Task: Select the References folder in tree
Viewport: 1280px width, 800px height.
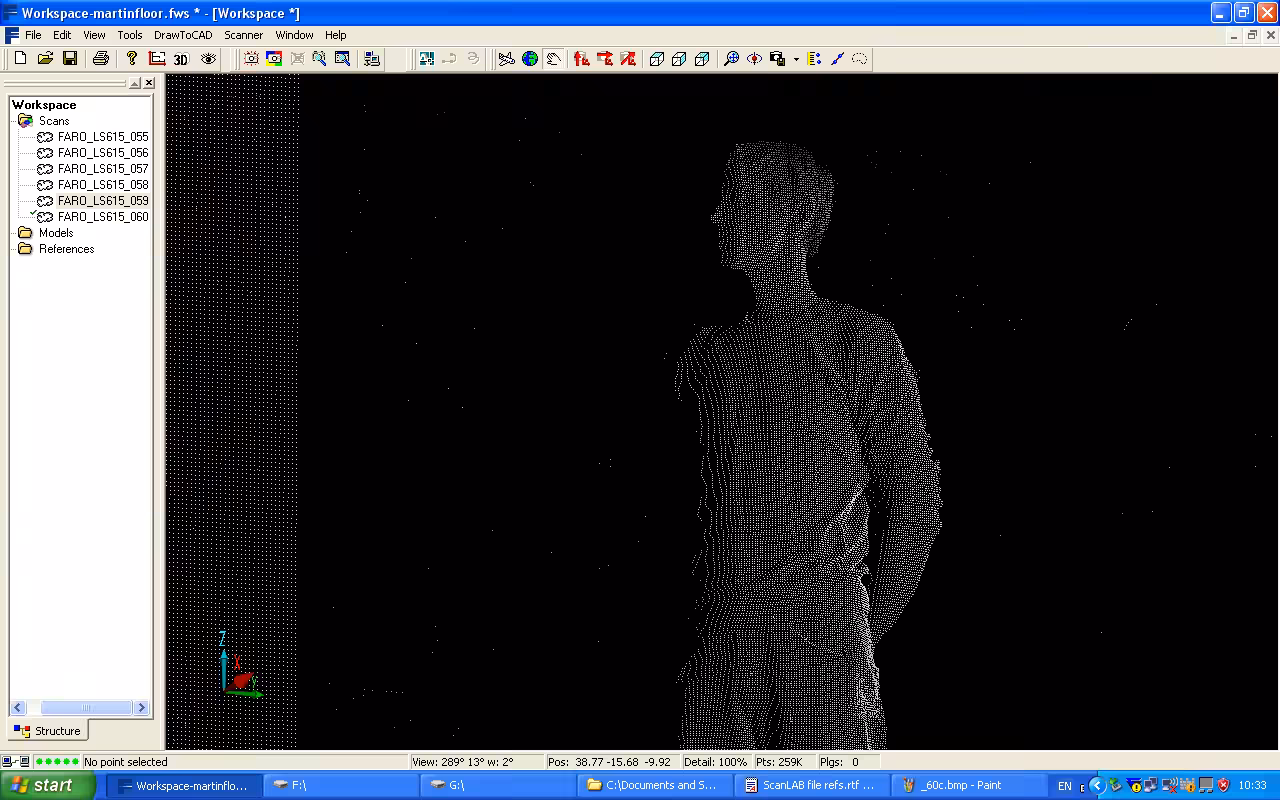Action: (66, 249)
